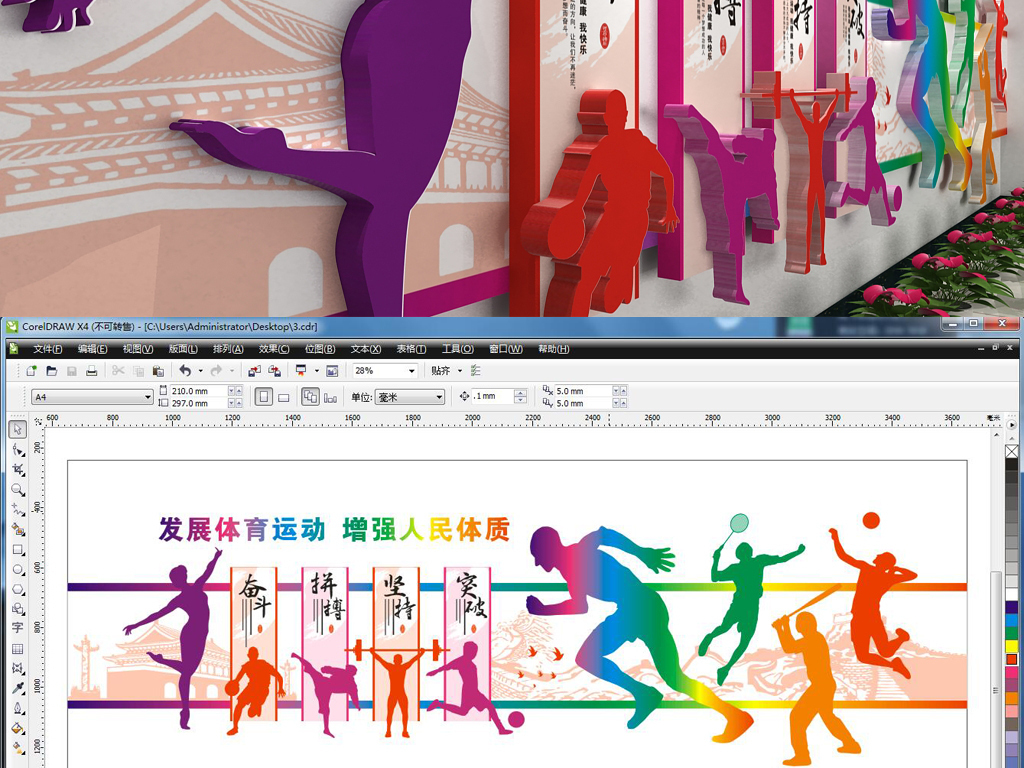Click the Undo arrow icon

click(x=185, y=371)
